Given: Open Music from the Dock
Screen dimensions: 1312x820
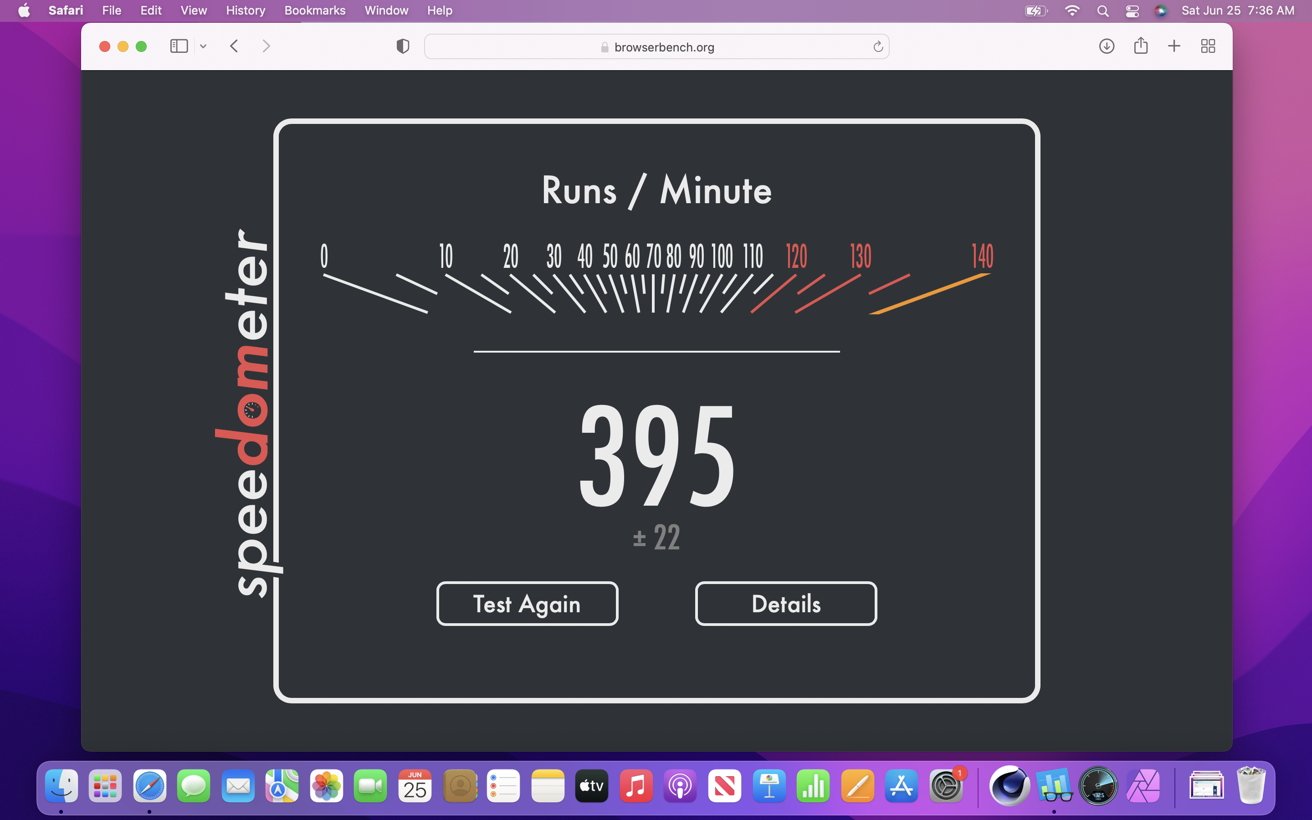Looking at the screenshot, I should [x=636, y=786].
